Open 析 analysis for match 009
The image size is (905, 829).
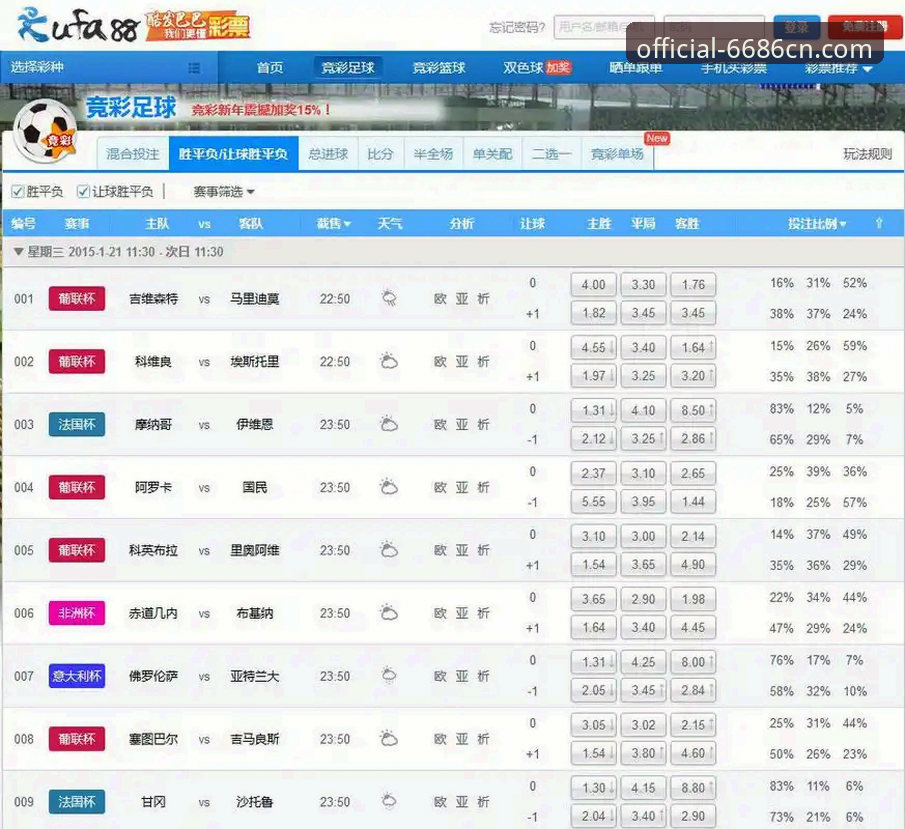483,802
